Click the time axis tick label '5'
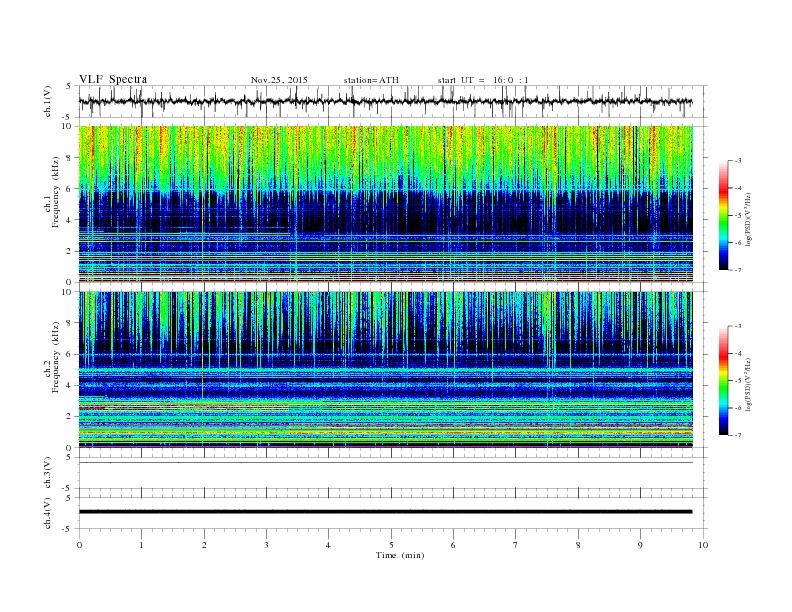 391,545
